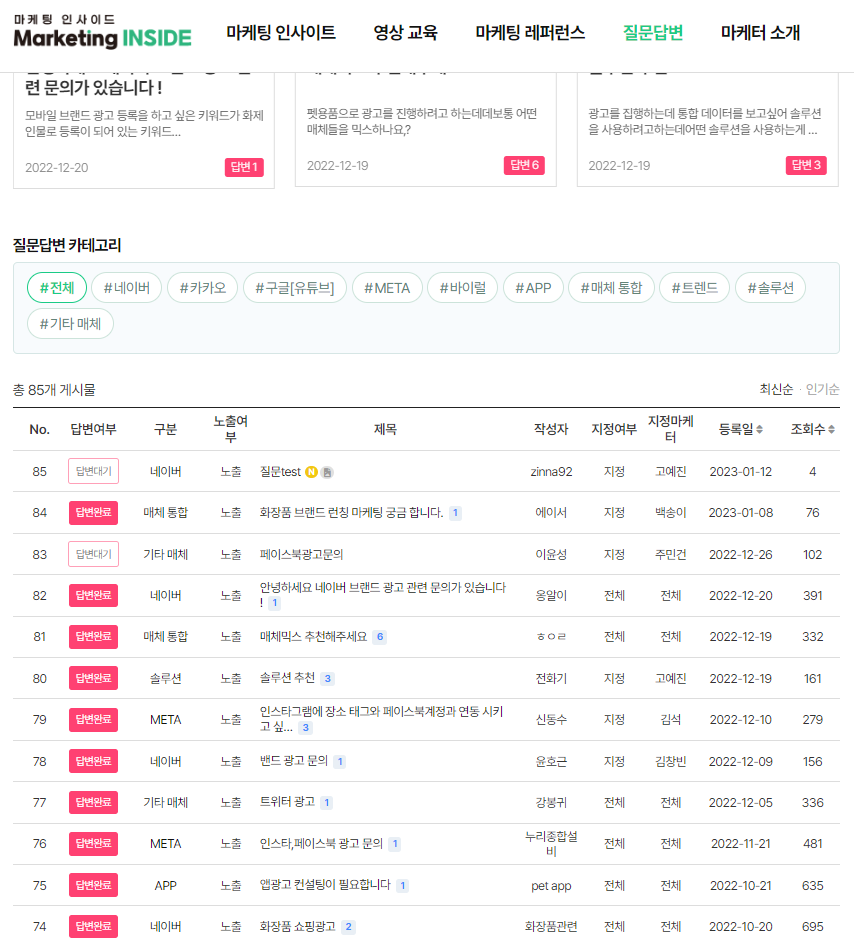Click the date 2022-12-26 in the table

coord(741,555)
